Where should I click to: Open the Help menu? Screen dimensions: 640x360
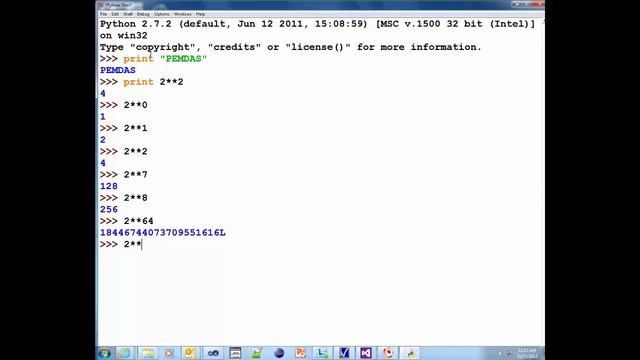[x=200, y=14]
